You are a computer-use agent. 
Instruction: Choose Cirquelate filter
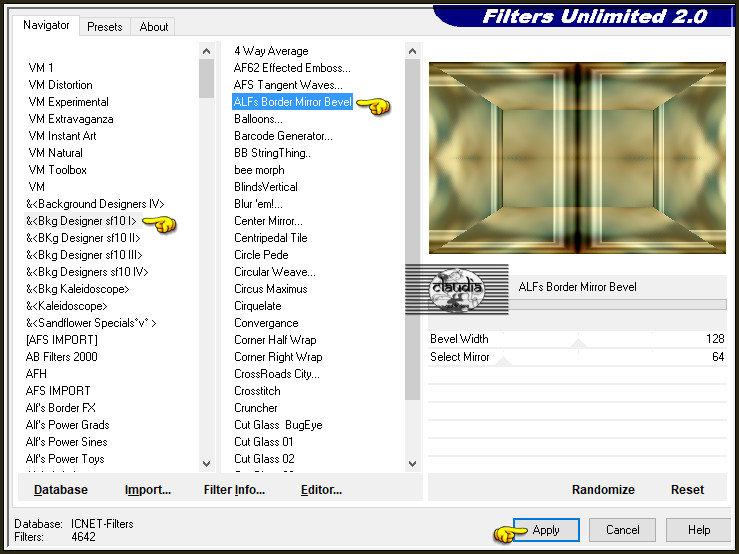[x=258, y=306]
